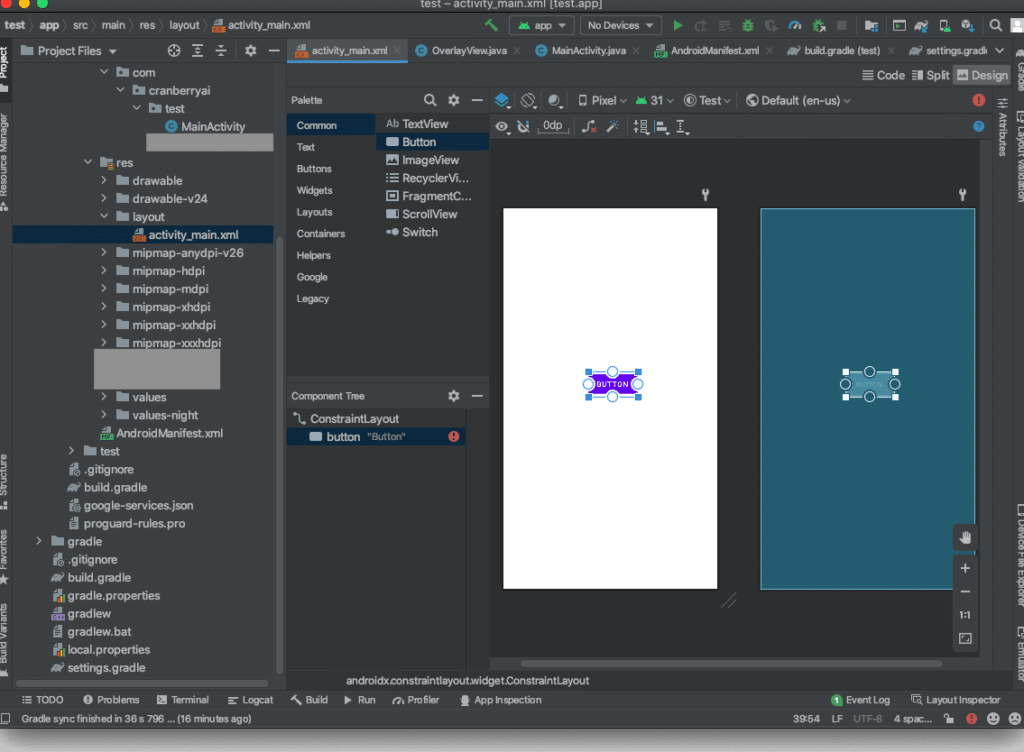Click the src breadcrumb in the navigation bar
The height and width of the screenshot is (752, 1024).
tap(80, 25)
